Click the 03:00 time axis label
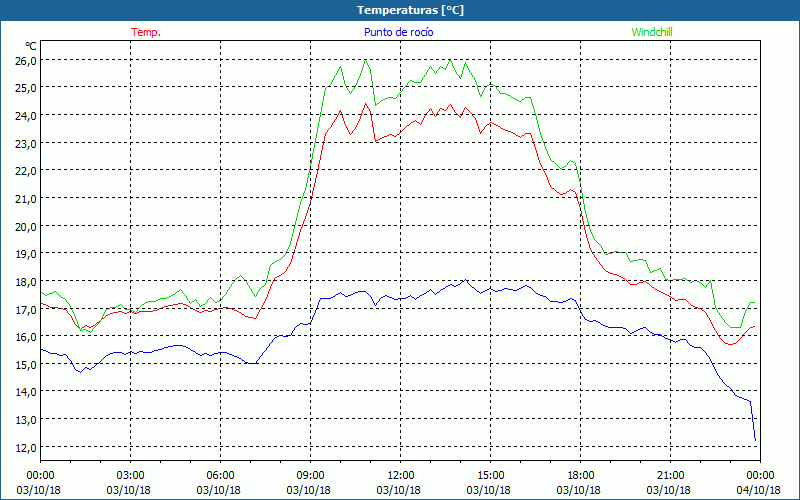The height and width of the screenshot is (500, 800). (x=130, y=475)
